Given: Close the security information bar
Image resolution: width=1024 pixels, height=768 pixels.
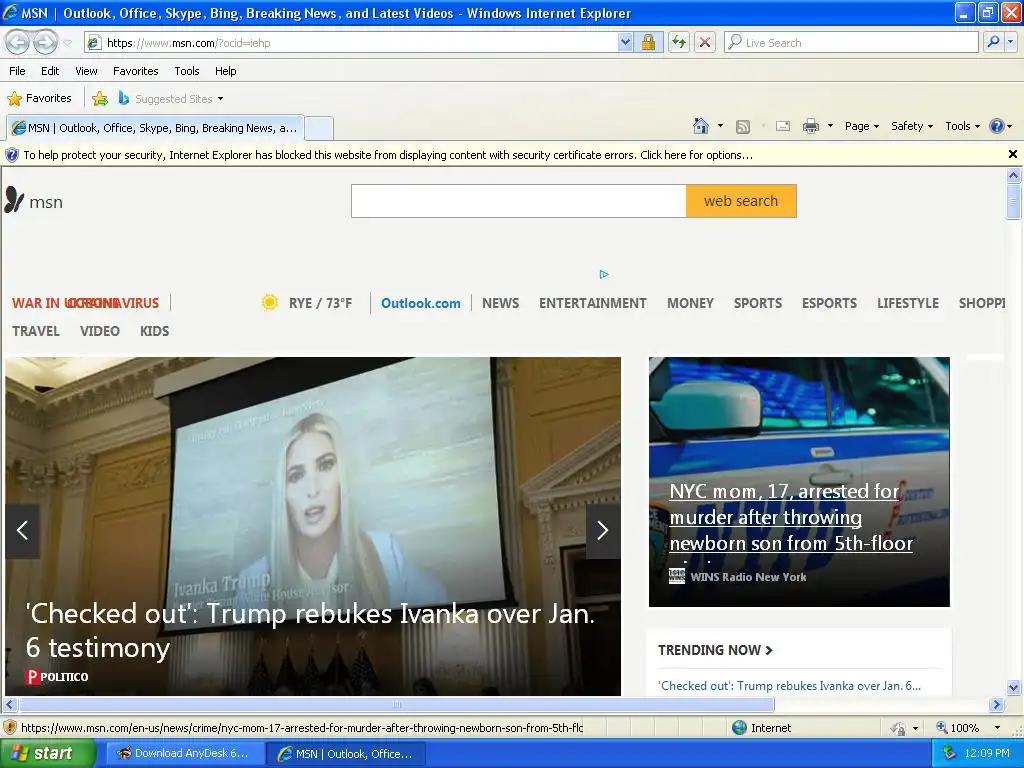Looking at the screenshot, I should point(1012,154).
